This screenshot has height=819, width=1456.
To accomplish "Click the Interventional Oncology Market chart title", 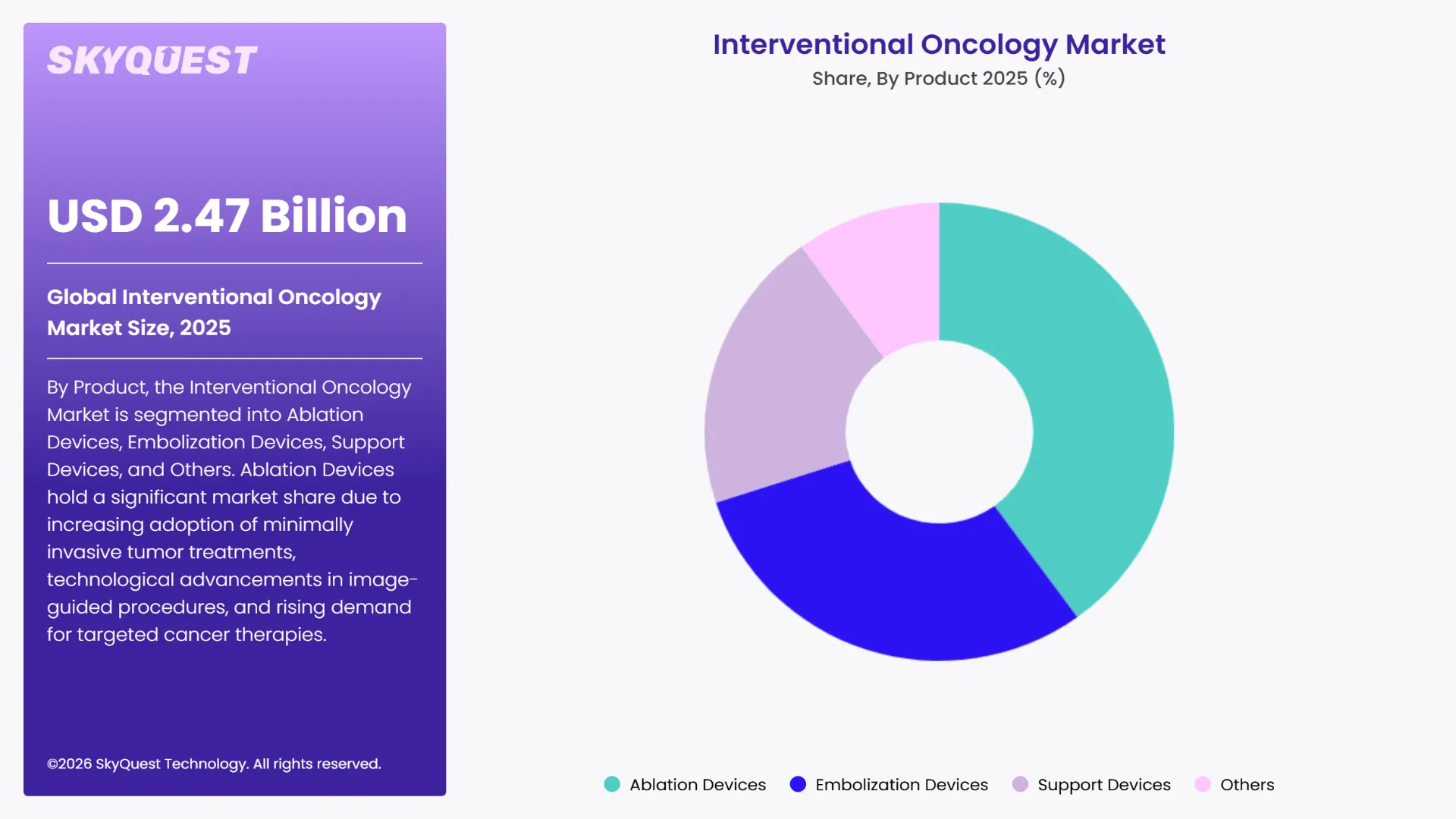I will (x=939, y=45).
